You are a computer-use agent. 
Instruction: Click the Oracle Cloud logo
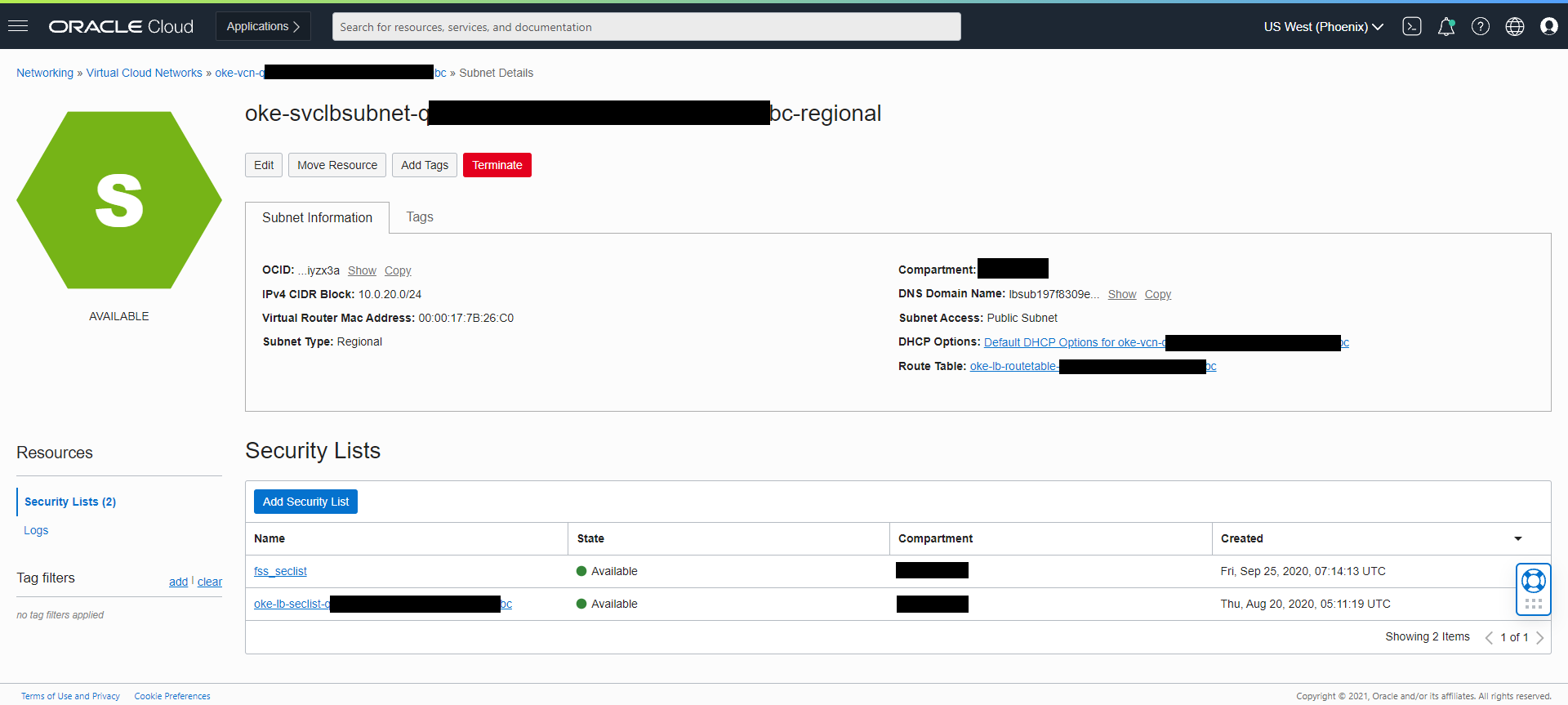pyautogui.click(x=121, y=26)
